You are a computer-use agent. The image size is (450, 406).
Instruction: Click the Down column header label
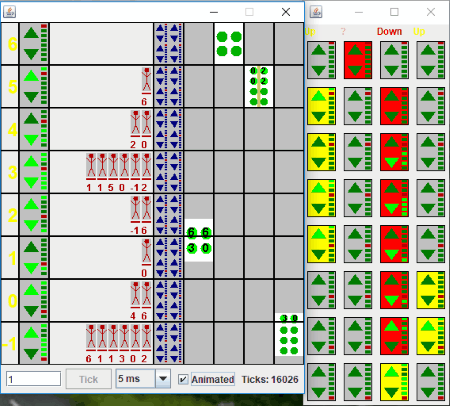coord(389,32)
